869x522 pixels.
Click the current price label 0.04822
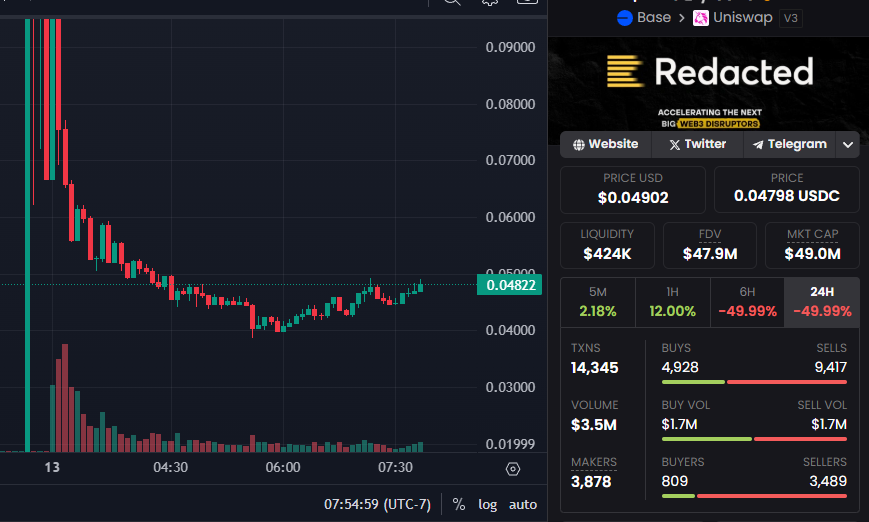(510, 285)
